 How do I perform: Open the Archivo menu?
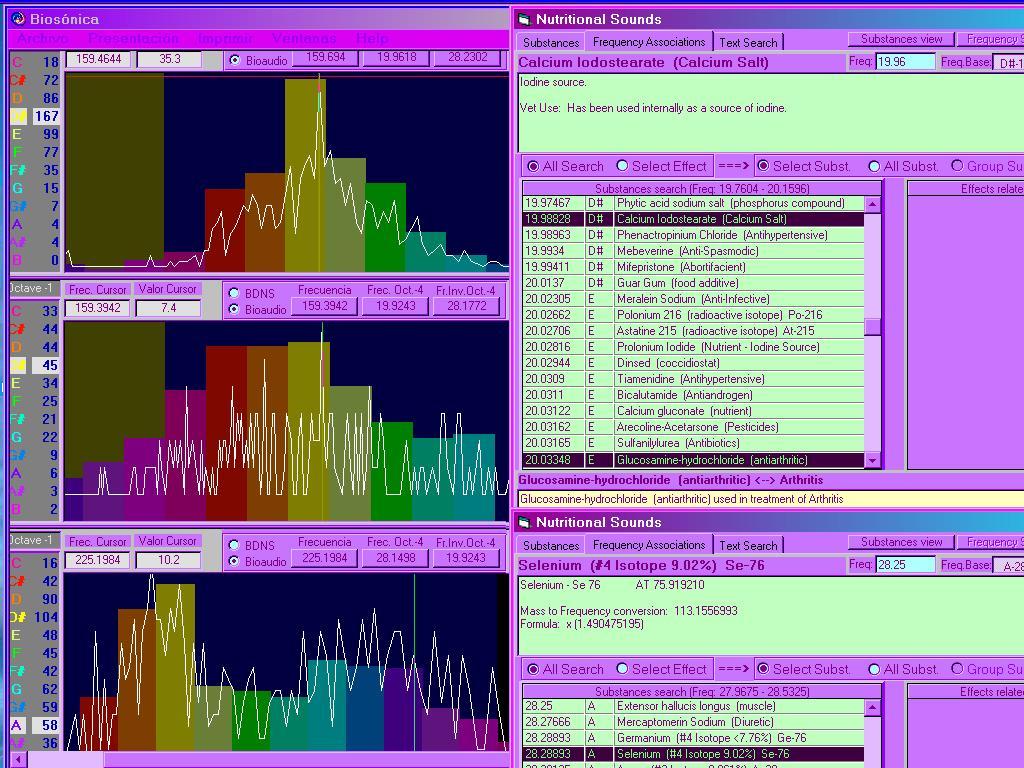pos(43,39)
